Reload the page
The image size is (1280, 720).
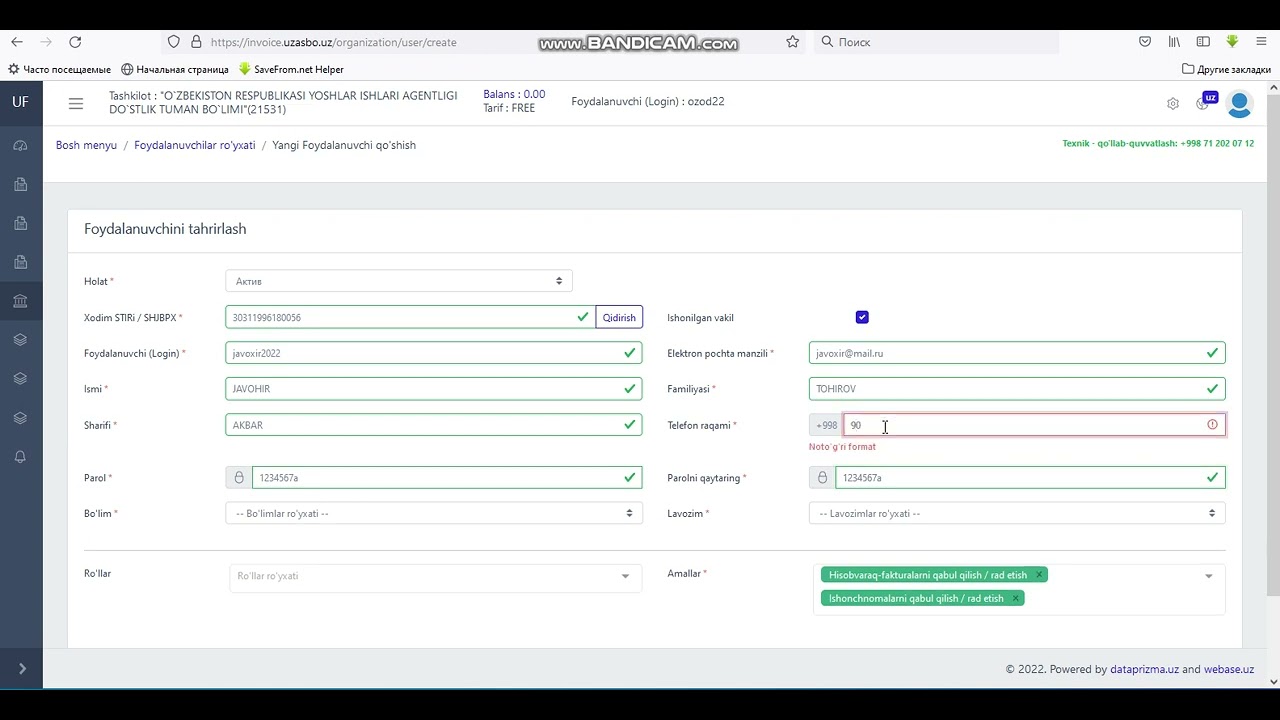click(x=75, y=42)
